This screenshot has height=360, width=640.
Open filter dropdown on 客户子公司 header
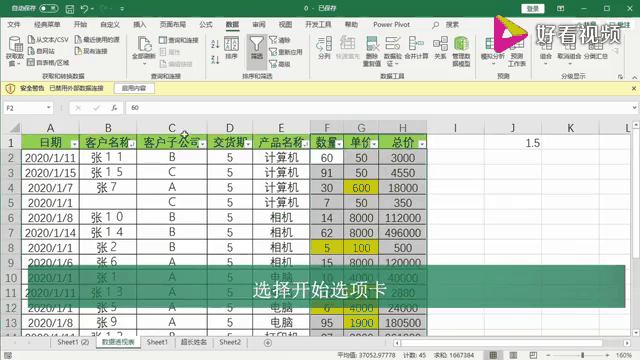(x=202, y=144)
